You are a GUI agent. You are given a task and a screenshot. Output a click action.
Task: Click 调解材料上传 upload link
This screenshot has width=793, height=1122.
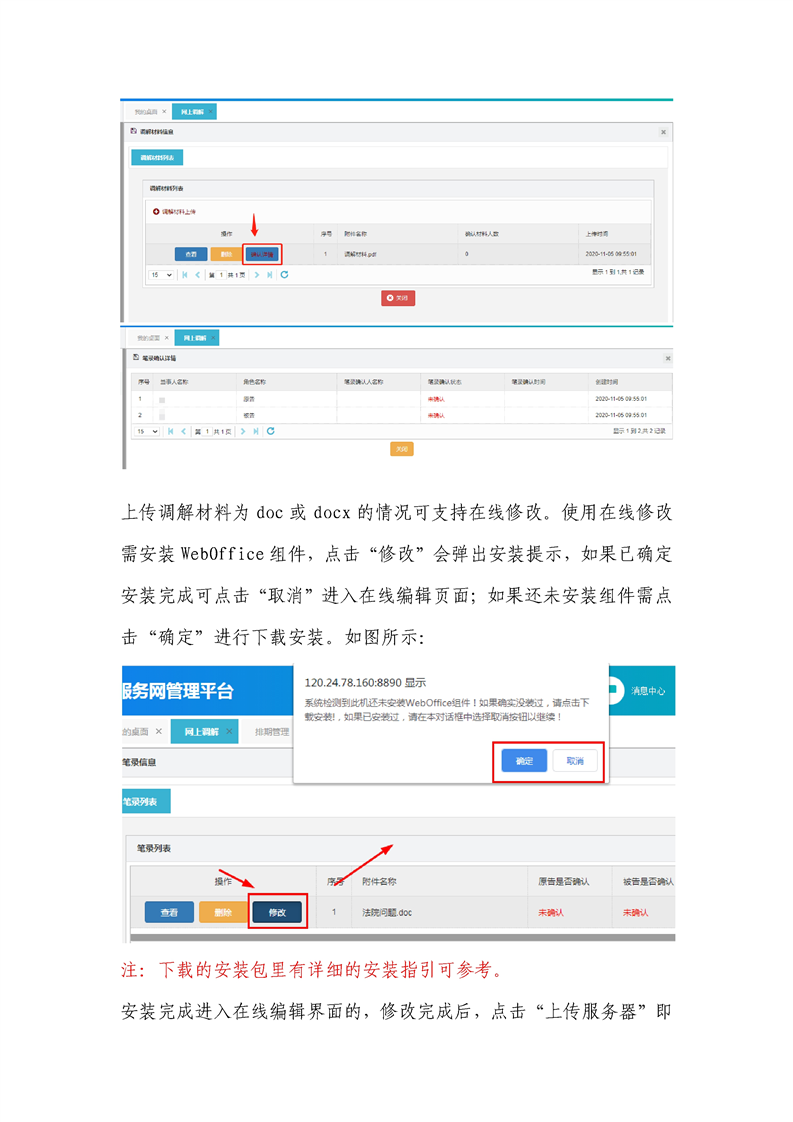(175, 212)
